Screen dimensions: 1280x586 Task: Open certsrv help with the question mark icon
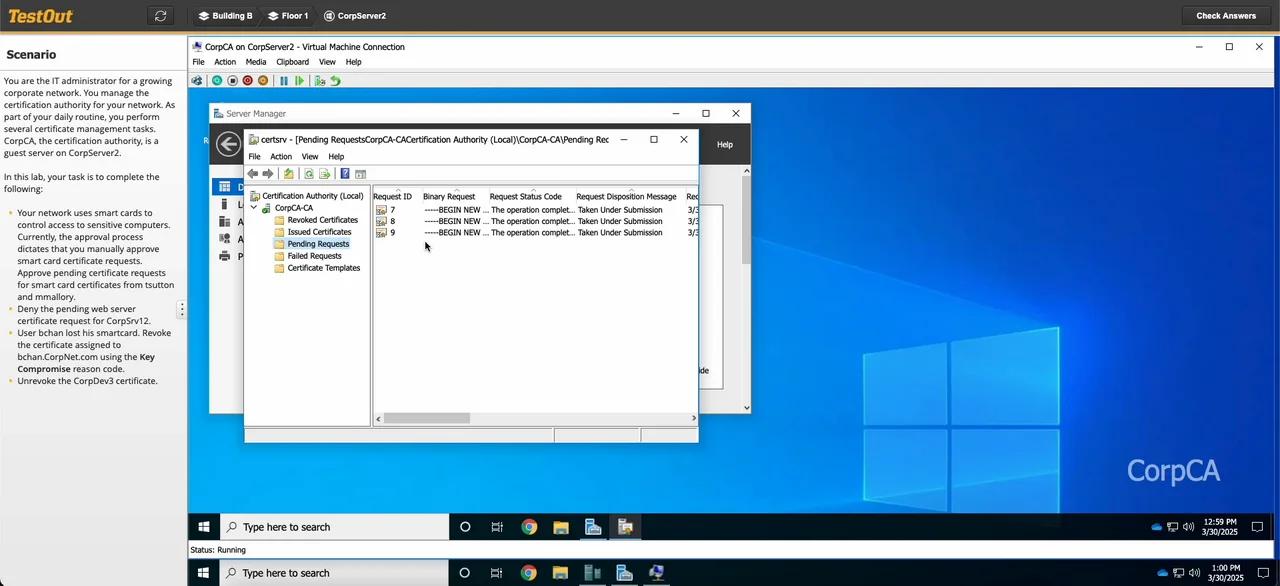(344, 173)
